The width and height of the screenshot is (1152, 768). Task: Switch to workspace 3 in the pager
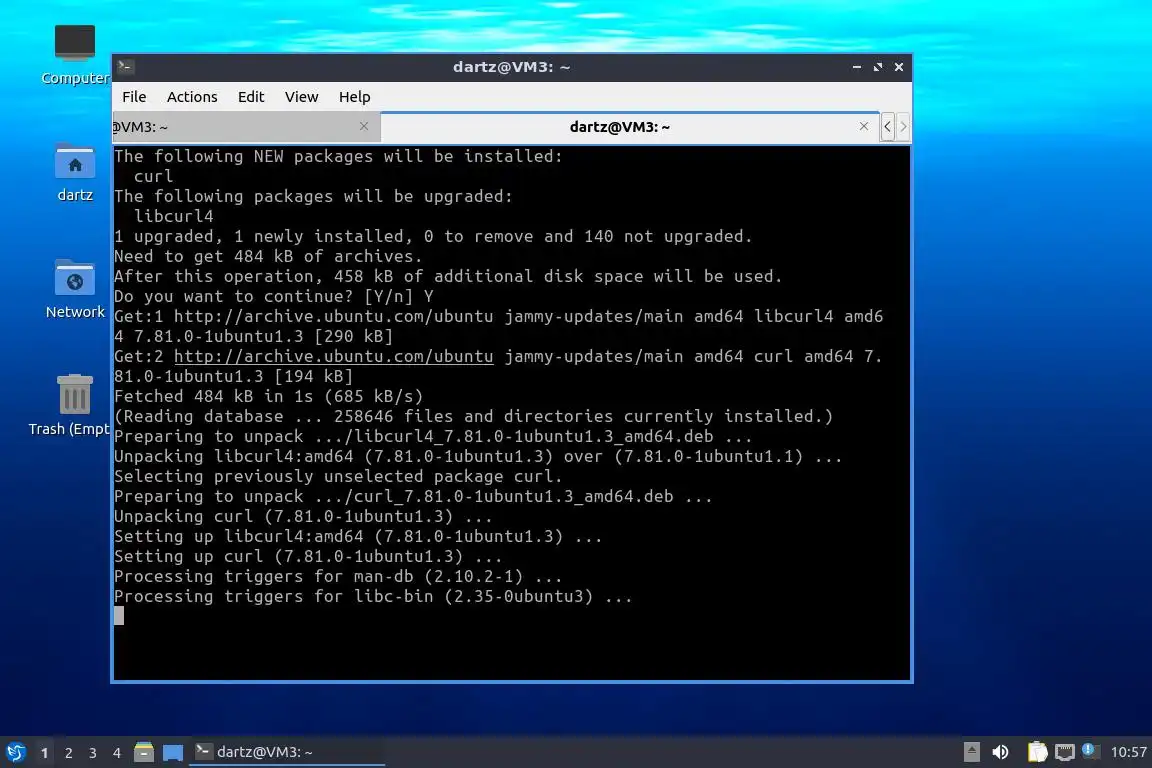point(93,753)
